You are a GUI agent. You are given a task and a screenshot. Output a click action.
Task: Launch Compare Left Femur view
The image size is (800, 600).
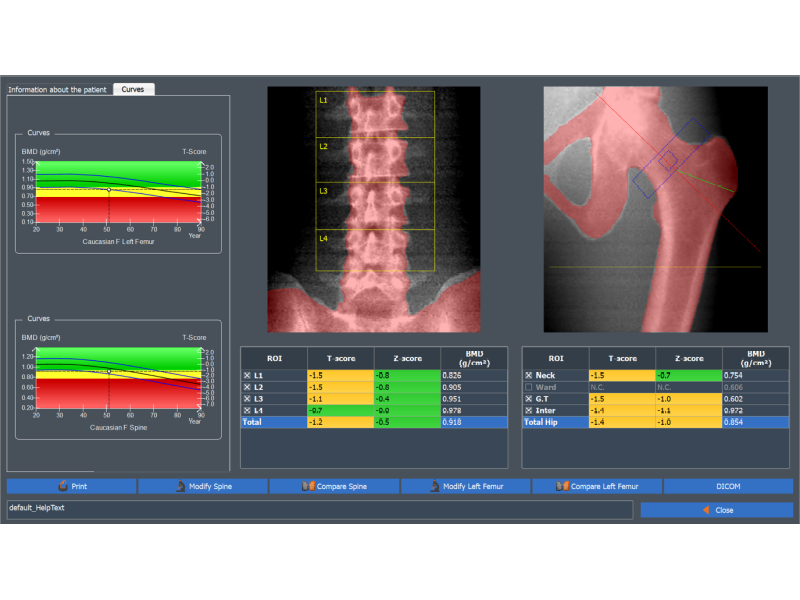pos(596,486)
